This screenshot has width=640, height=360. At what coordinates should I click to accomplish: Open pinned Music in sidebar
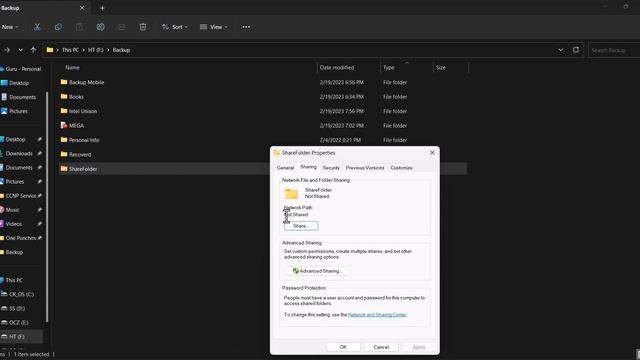coord(12,210)
